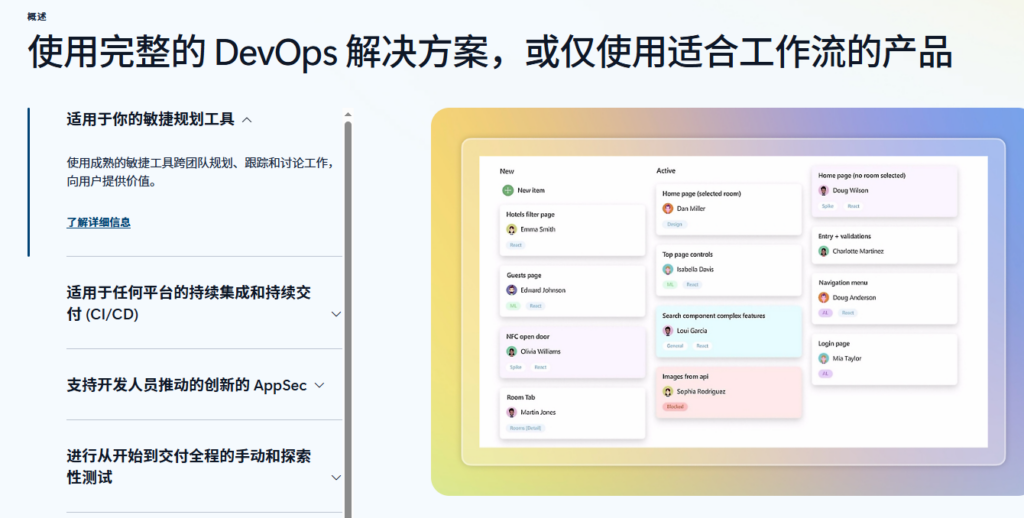Click the Search component complex features card

729,331
